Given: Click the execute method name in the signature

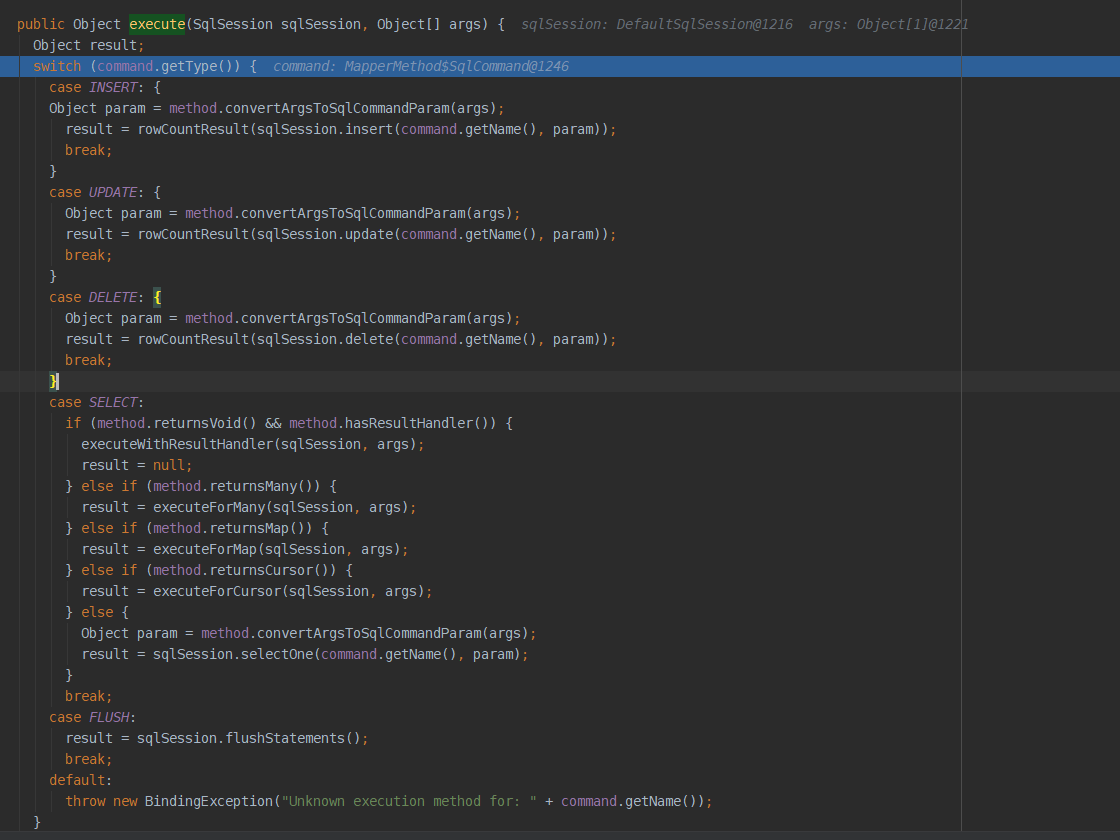Looking at the screenshot, I should coord(157,24).
